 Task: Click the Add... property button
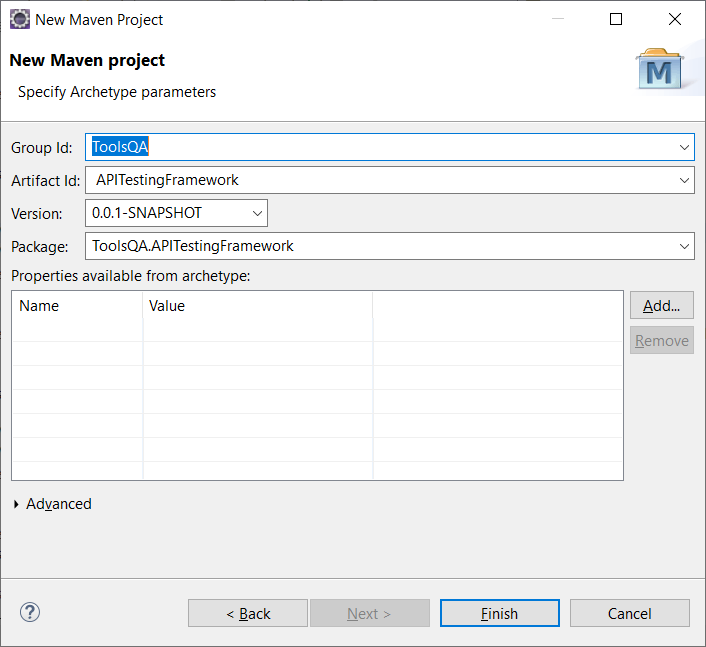(662, 305)
